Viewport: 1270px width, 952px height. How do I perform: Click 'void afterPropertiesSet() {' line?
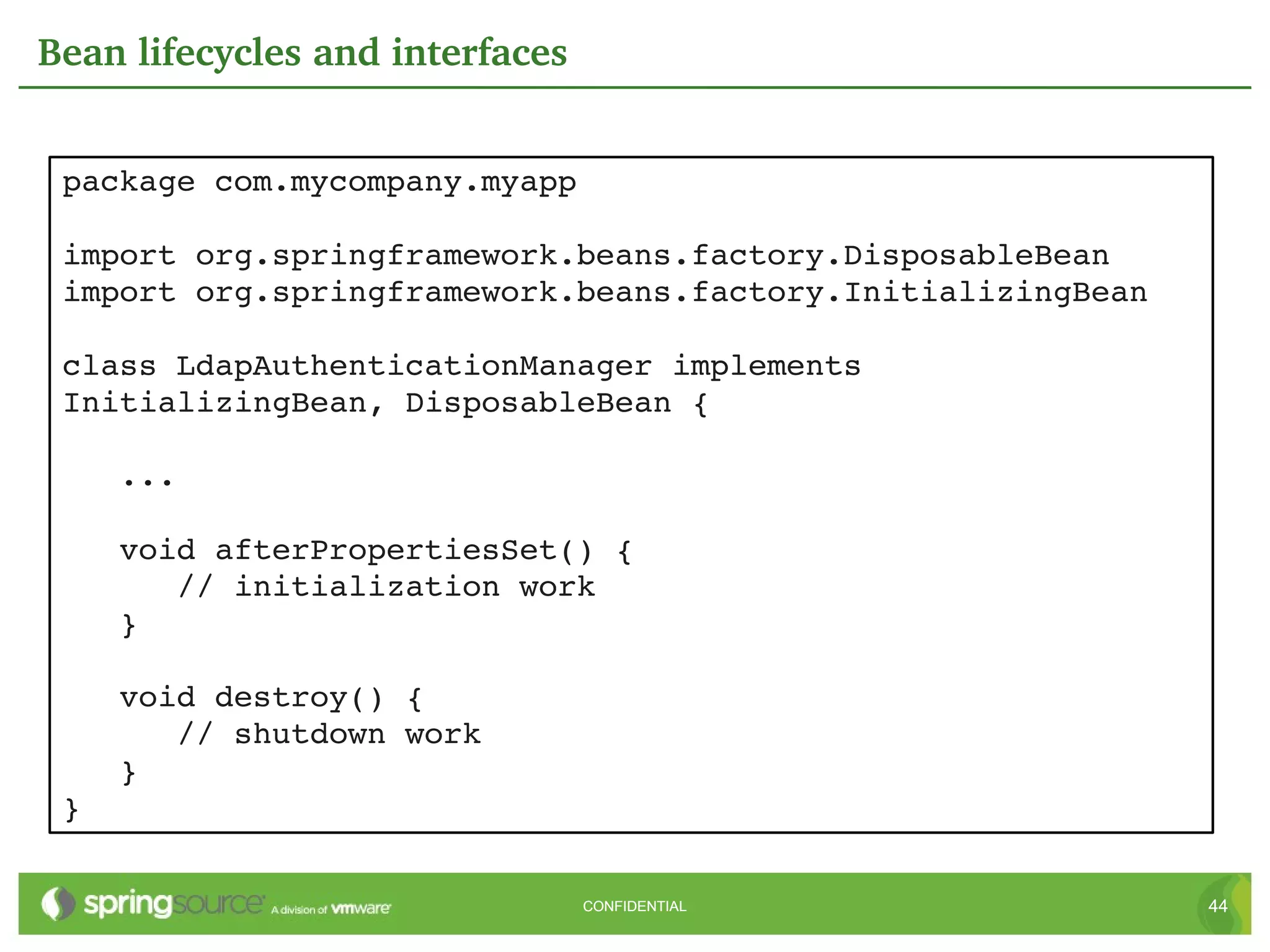(x=376, y=551)
